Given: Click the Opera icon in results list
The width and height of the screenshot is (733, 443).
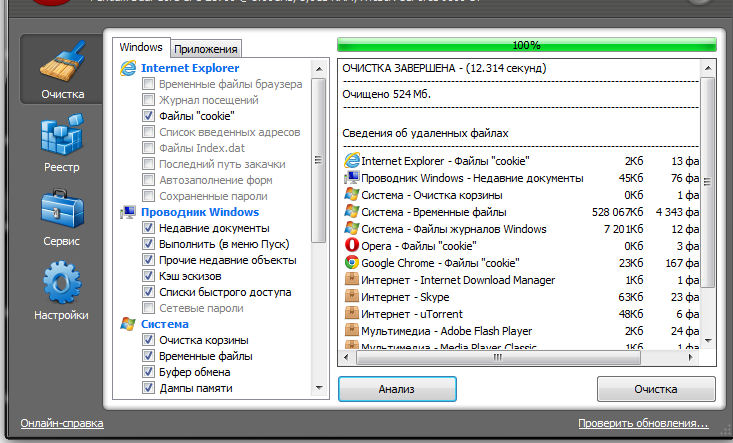Looking at the screenshot, I should [351, 245].
